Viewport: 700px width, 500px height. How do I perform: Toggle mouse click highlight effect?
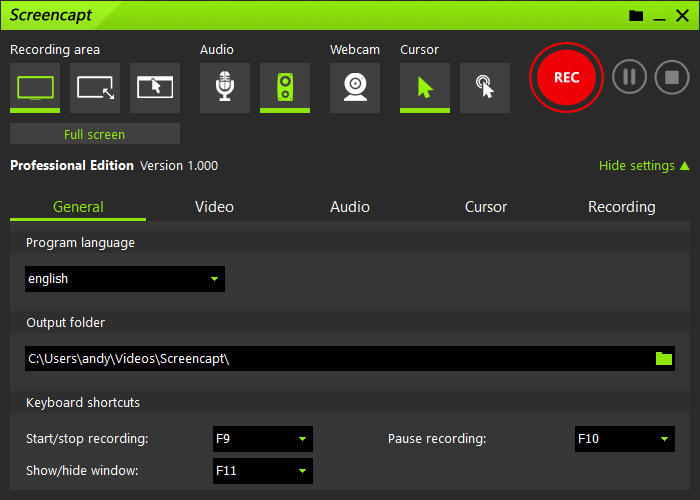[485, 88]
